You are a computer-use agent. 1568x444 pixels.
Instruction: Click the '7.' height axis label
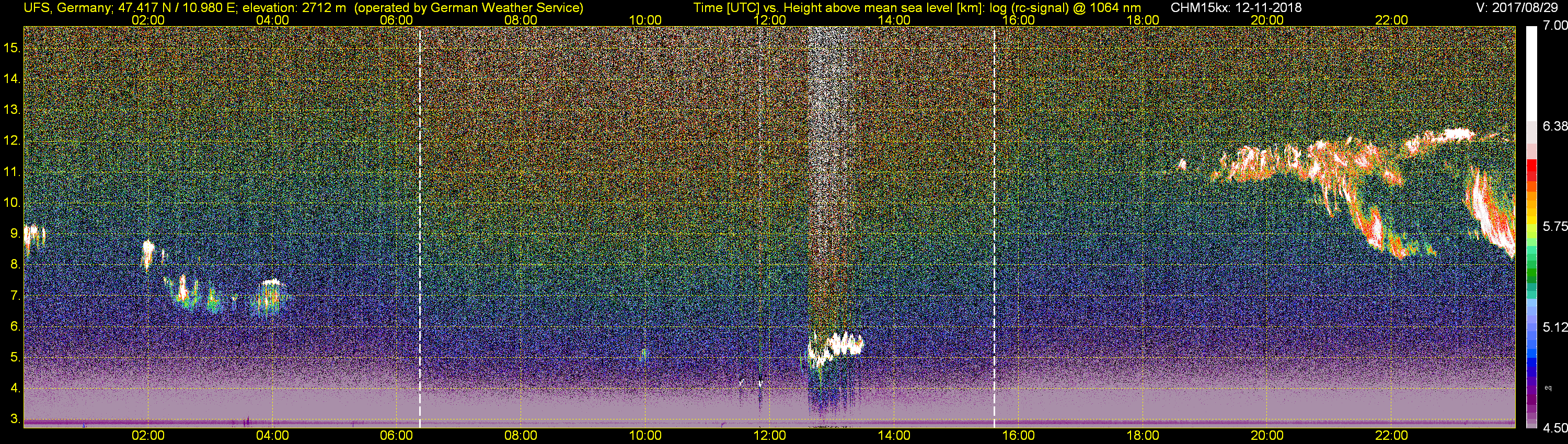(x=15, y=296)
